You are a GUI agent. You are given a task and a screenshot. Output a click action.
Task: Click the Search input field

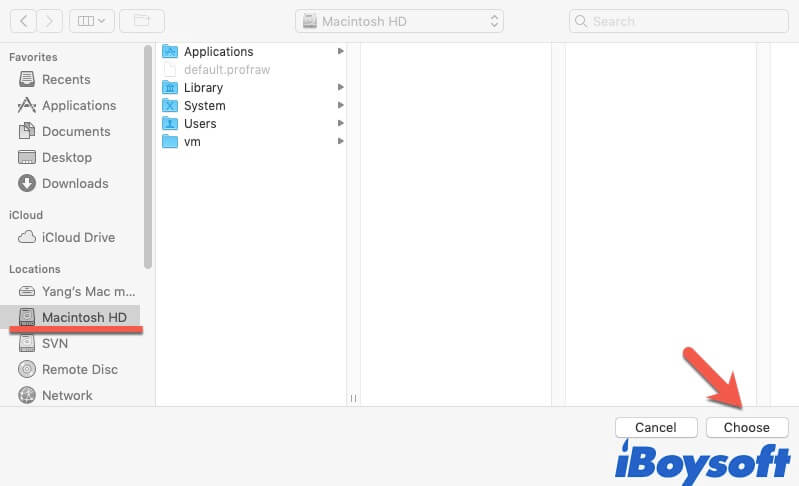click(678, 21)
